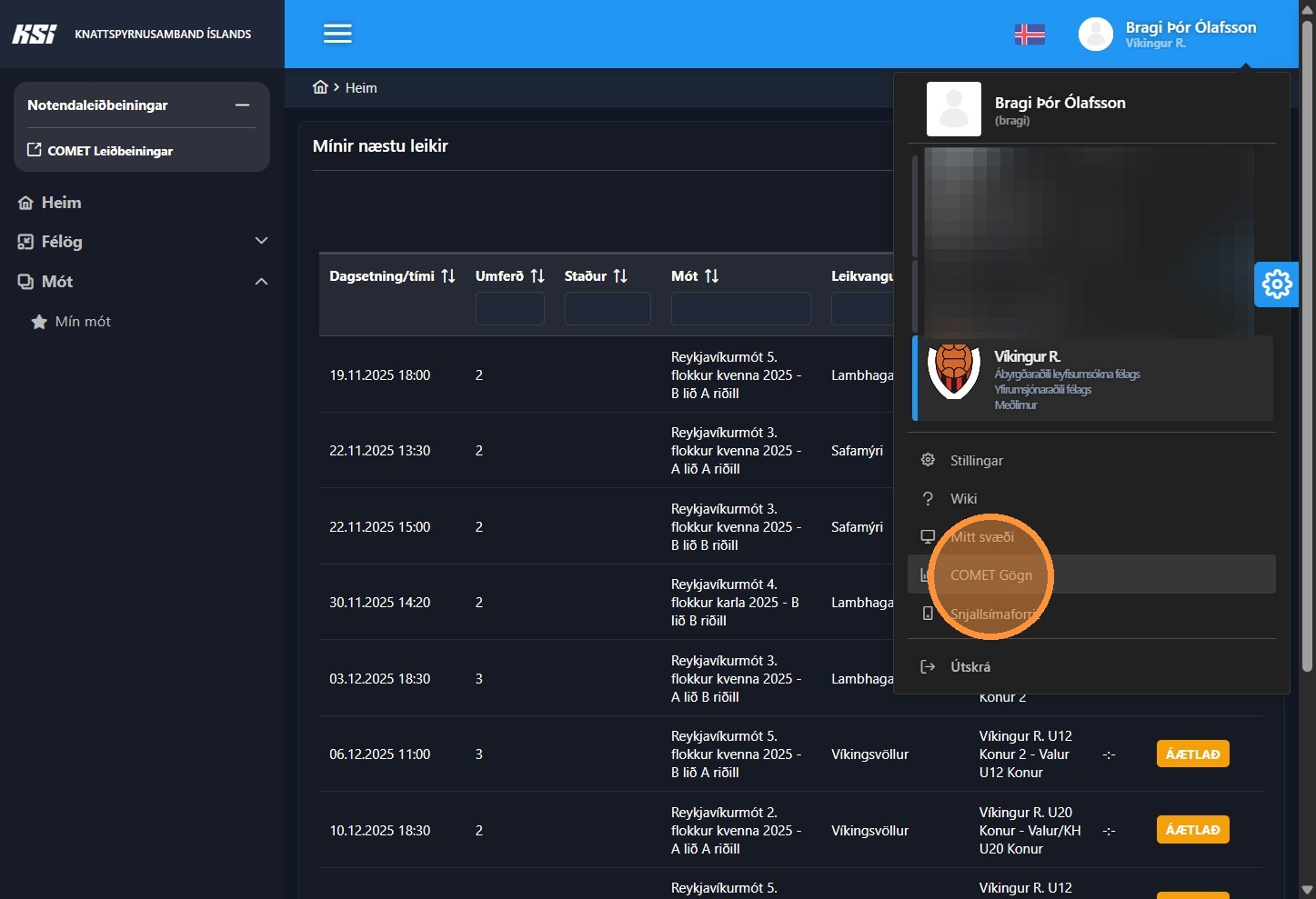Click the date 22.11.2025 15:00

pos(380,526)
